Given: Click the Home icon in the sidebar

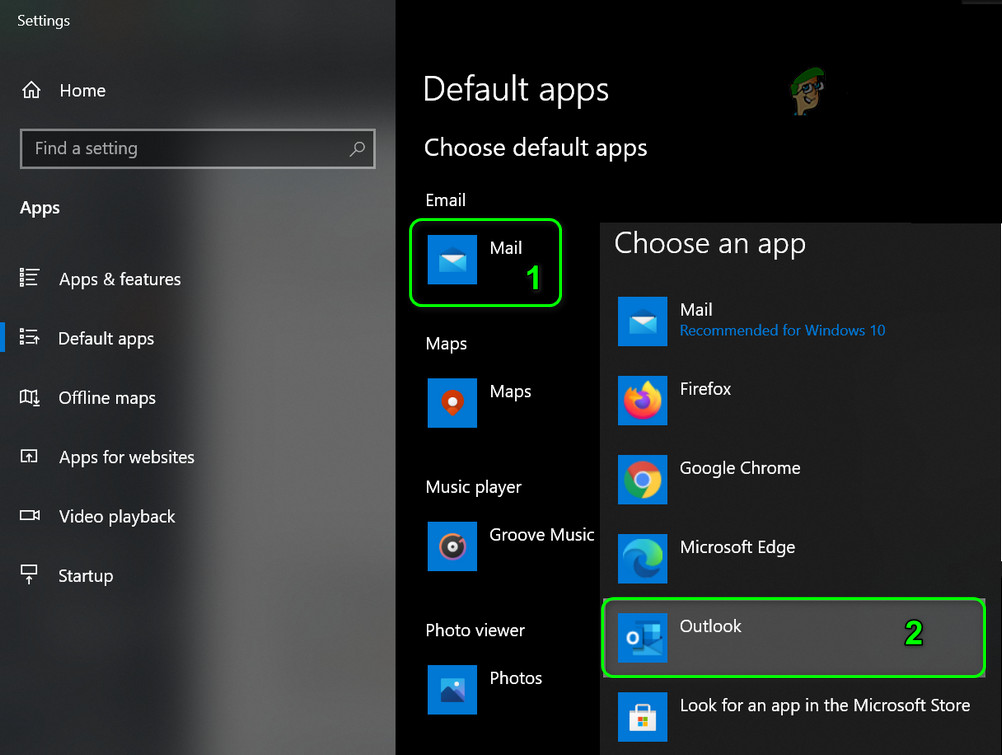Looking at the screenshot, I should pyautogui.click(x=31, y=90).
